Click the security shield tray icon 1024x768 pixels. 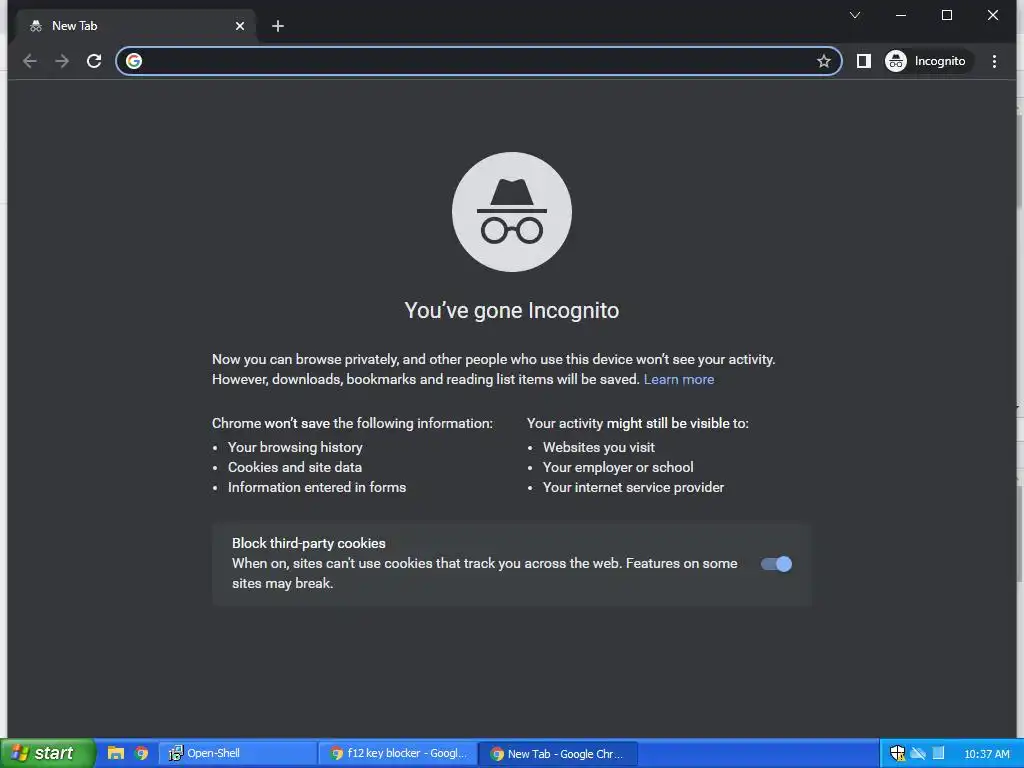(x=897, y=754)
